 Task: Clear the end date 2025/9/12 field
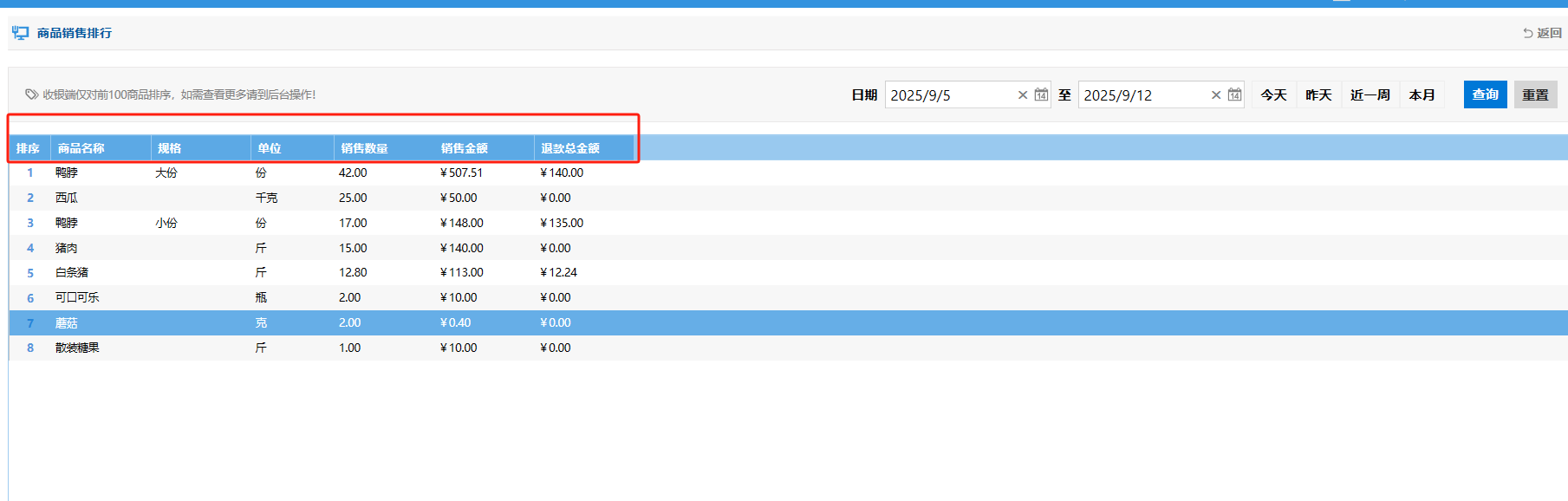point(1216,95)
